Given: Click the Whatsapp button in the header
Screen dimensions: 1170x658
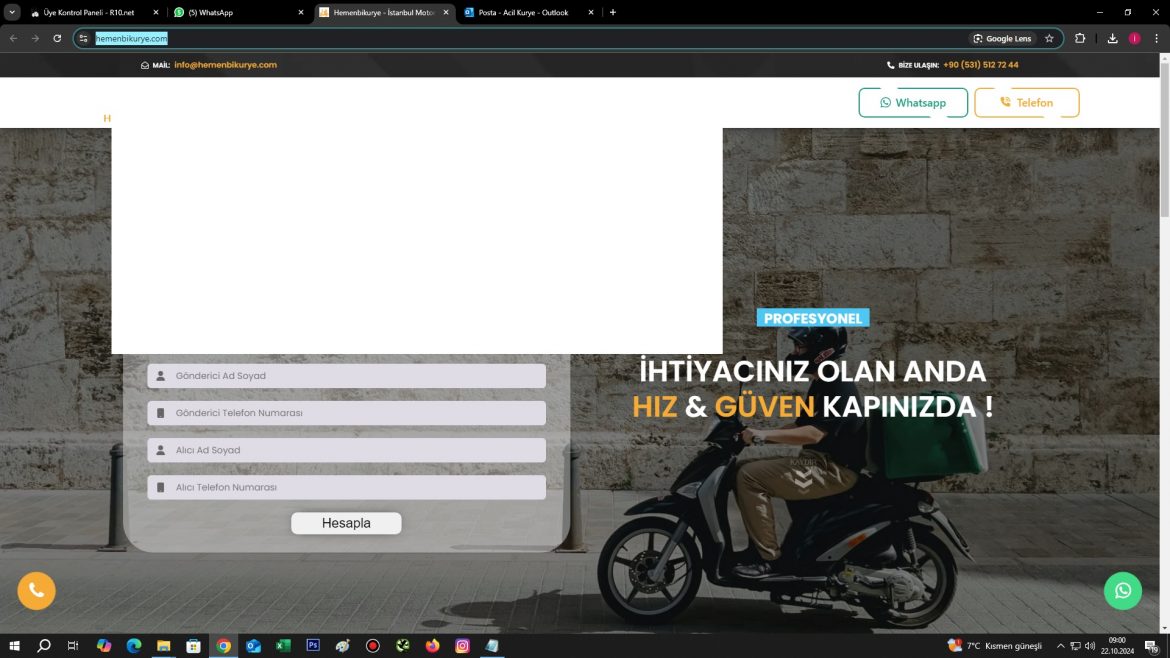Looking at the screenshot, I should point(912,103).
